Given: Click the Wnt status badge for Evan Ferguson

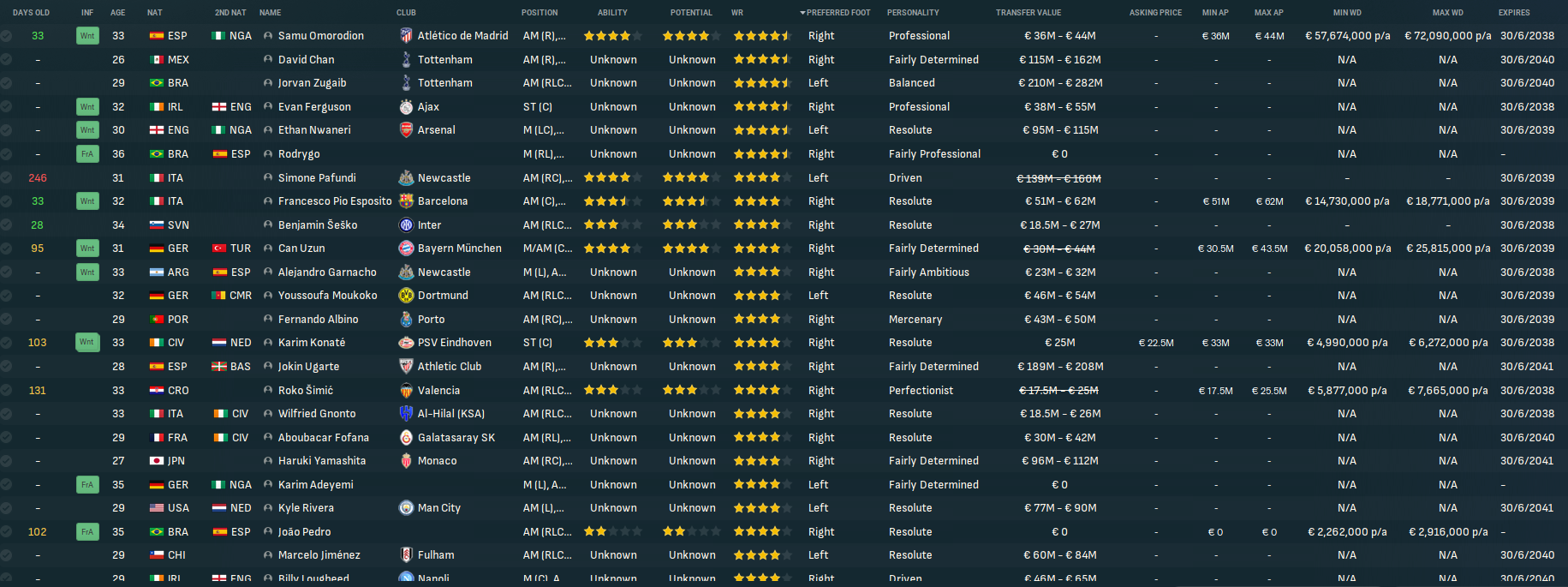Looking at the screenshot, I should tap(87, 107).
